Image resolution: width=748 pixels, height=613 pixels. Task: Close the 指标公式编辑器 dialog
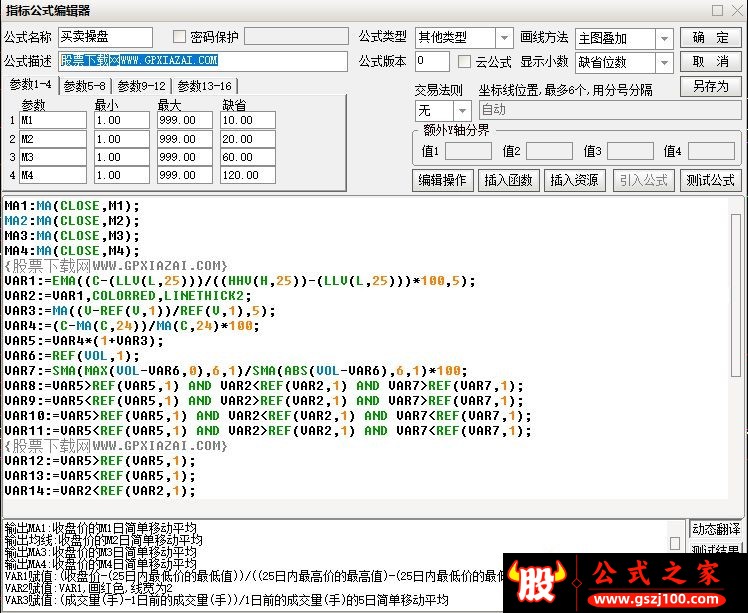pos(736,11)
